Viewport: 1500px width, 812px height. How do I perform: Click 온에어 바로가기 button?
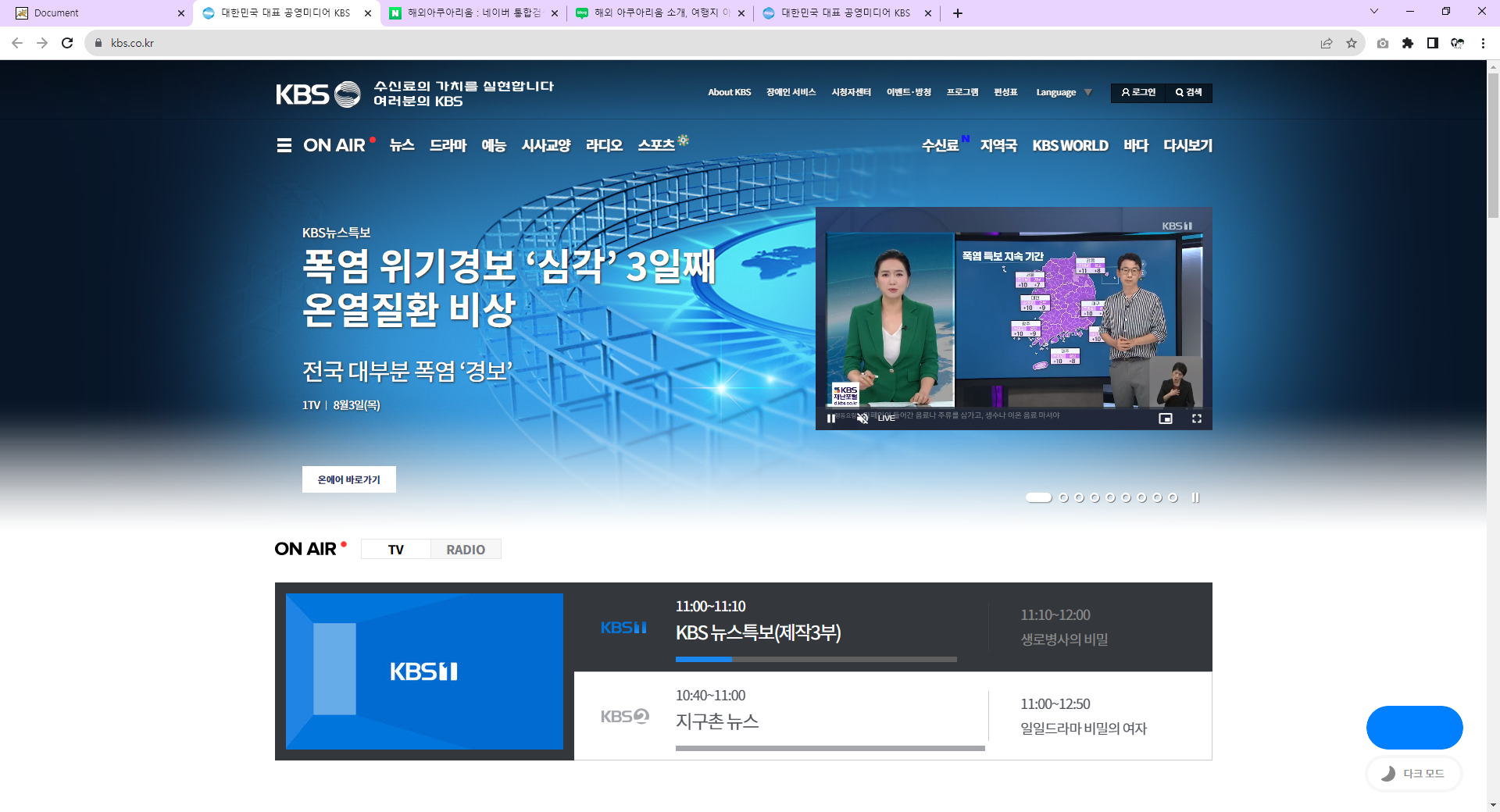(349, 479)
